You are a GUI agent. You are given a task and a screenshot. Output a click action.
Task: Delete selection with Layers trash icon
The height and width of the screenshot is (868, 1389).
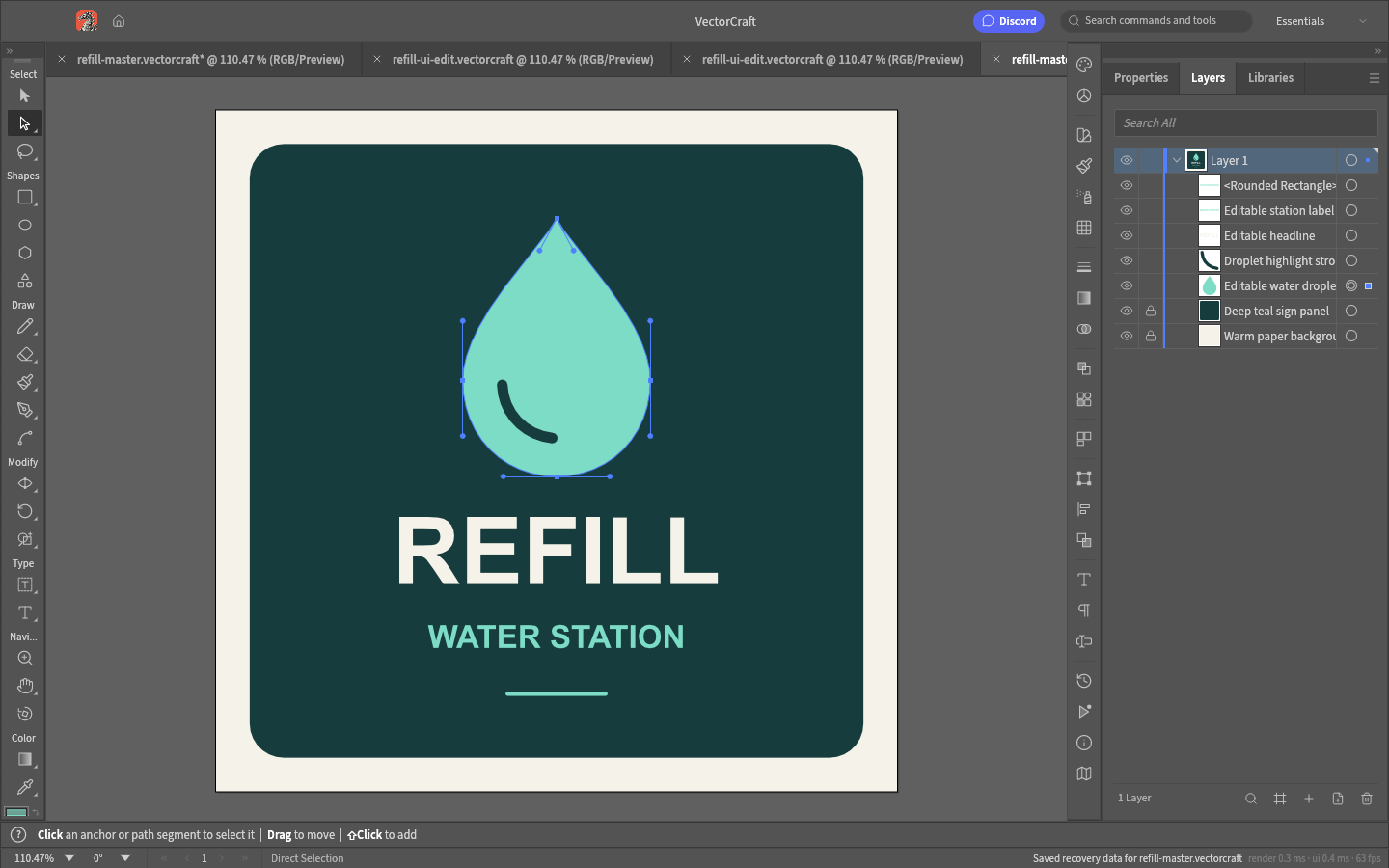pos(1367,799)
